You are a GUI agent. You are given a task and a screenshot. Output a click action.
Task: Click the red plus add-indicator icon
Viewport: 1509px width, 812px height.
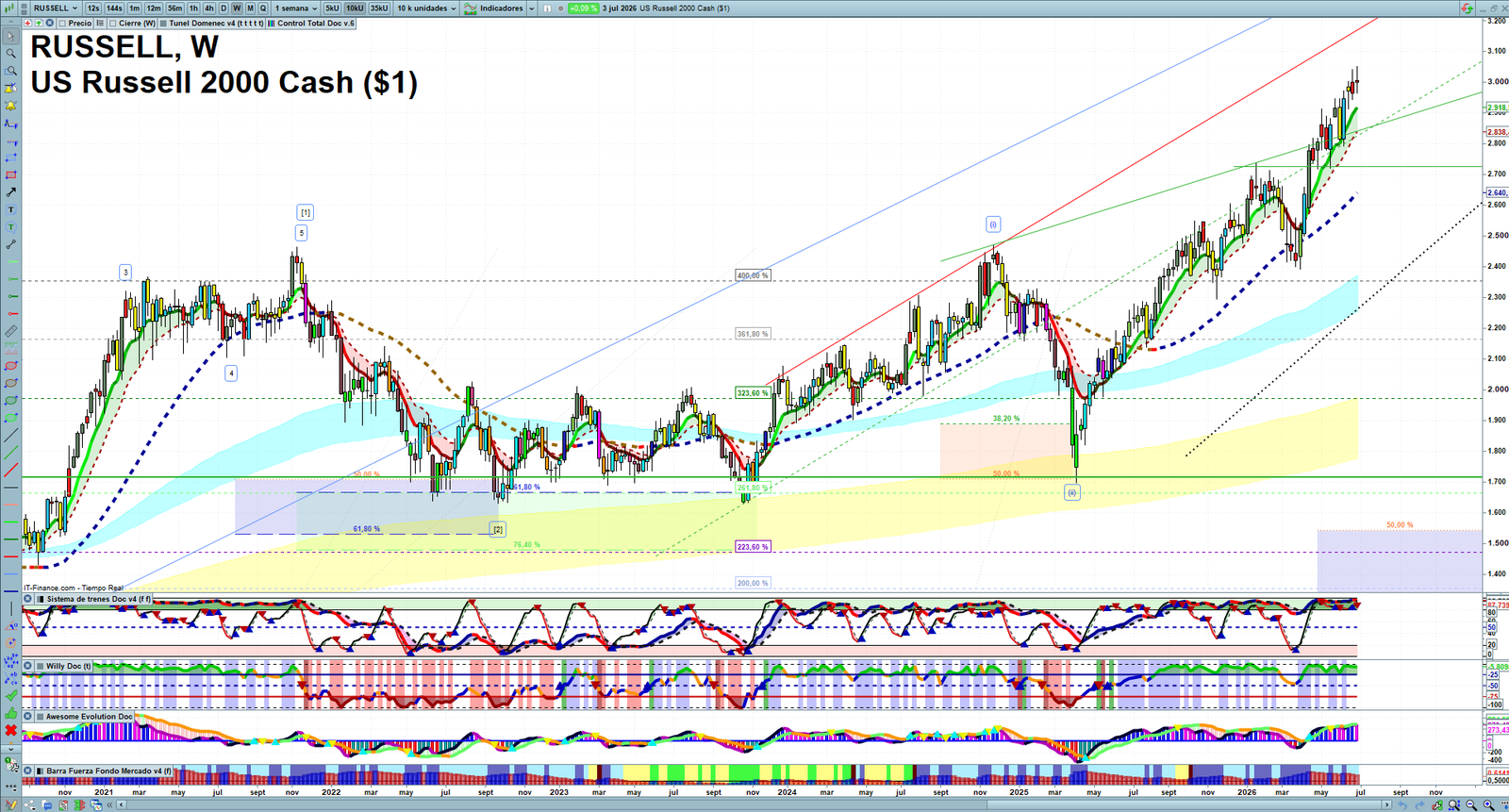27,23
